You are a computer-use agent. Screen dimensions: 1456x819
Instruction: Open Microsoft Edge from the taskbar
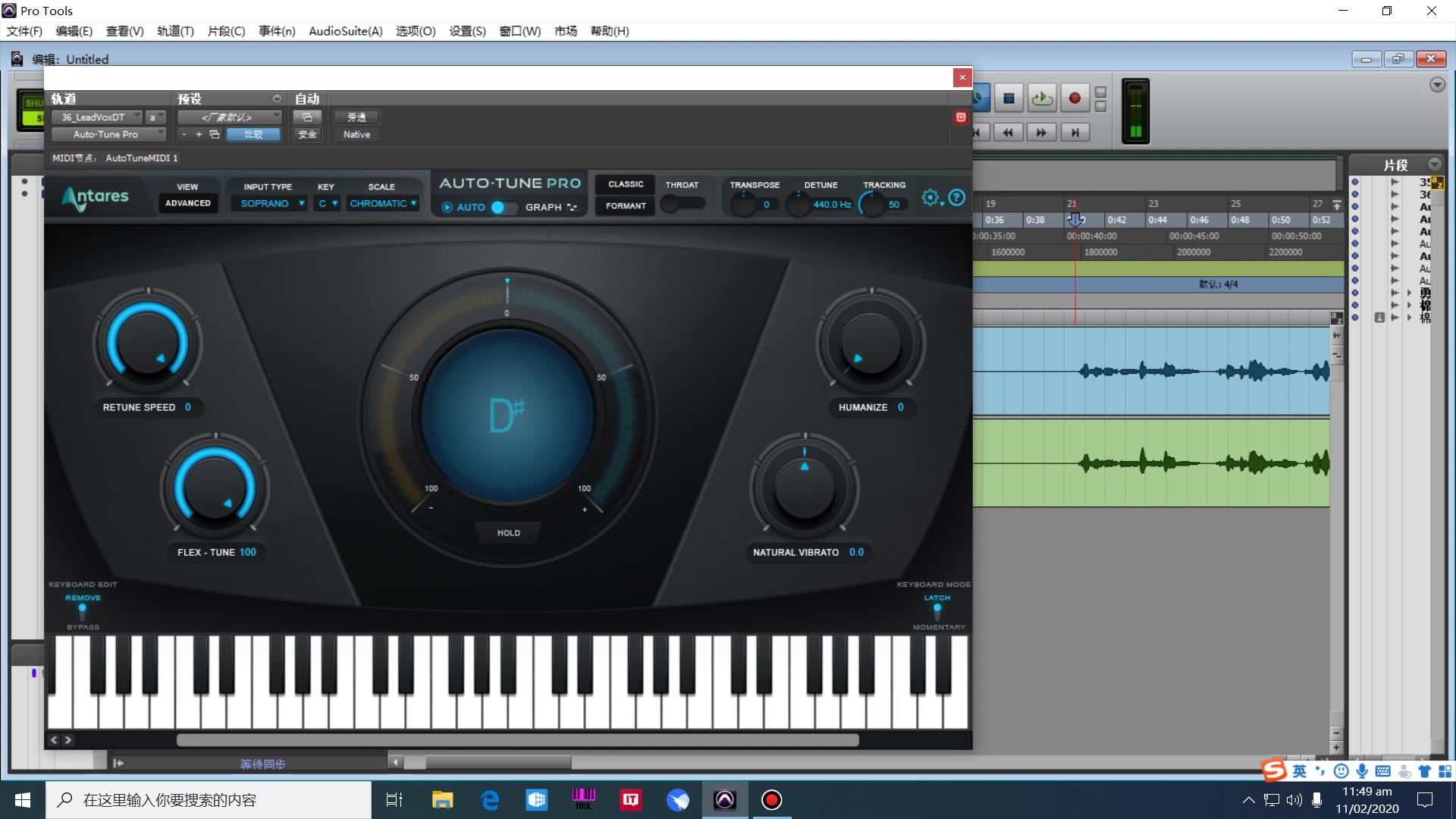pyautogui.click(x=490, y=800)
